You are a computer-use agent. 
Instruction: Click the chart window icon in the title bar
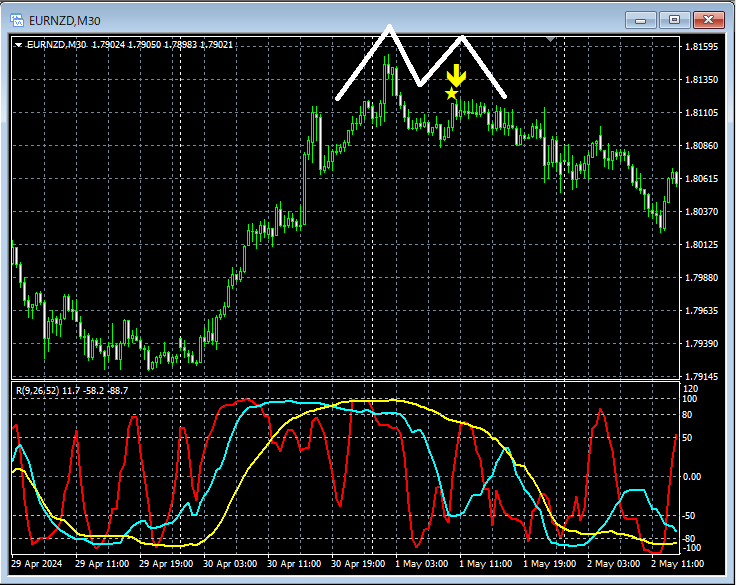(x=17, y=20)
